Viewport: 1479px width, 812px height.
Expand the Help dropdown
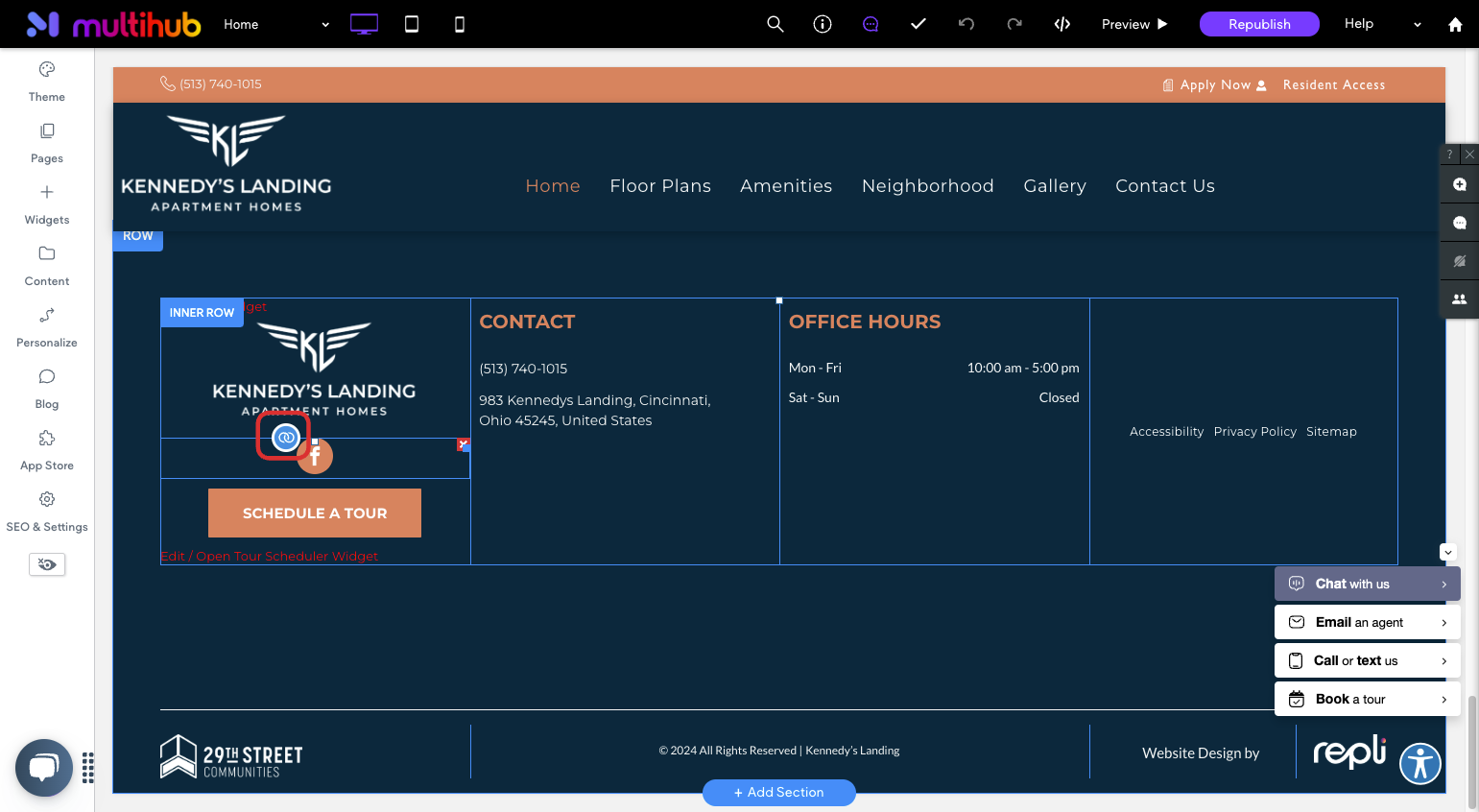coord(1382,24)
